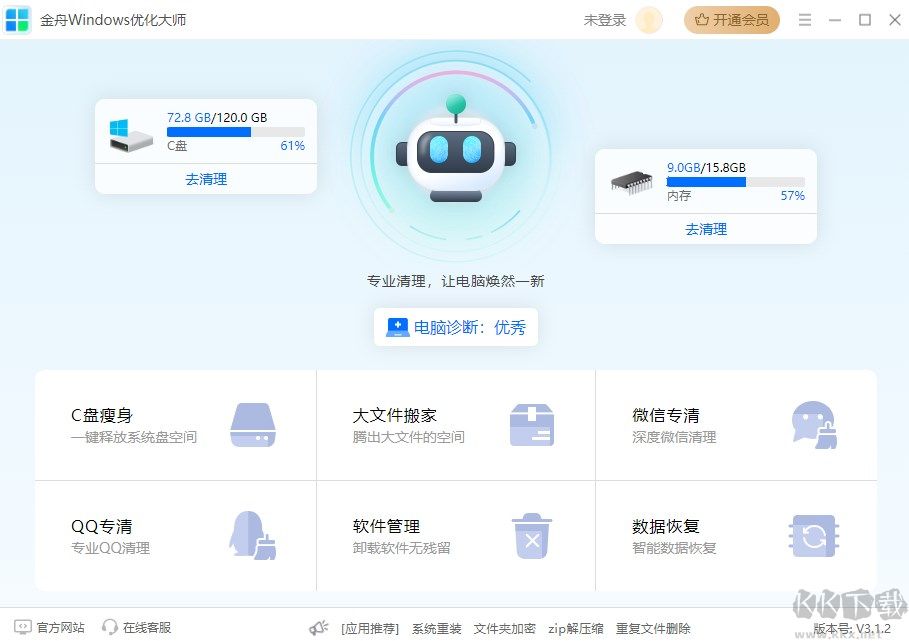
Task: Click the 数据恢复 recovery icon
Action: (x=814, y=536)
